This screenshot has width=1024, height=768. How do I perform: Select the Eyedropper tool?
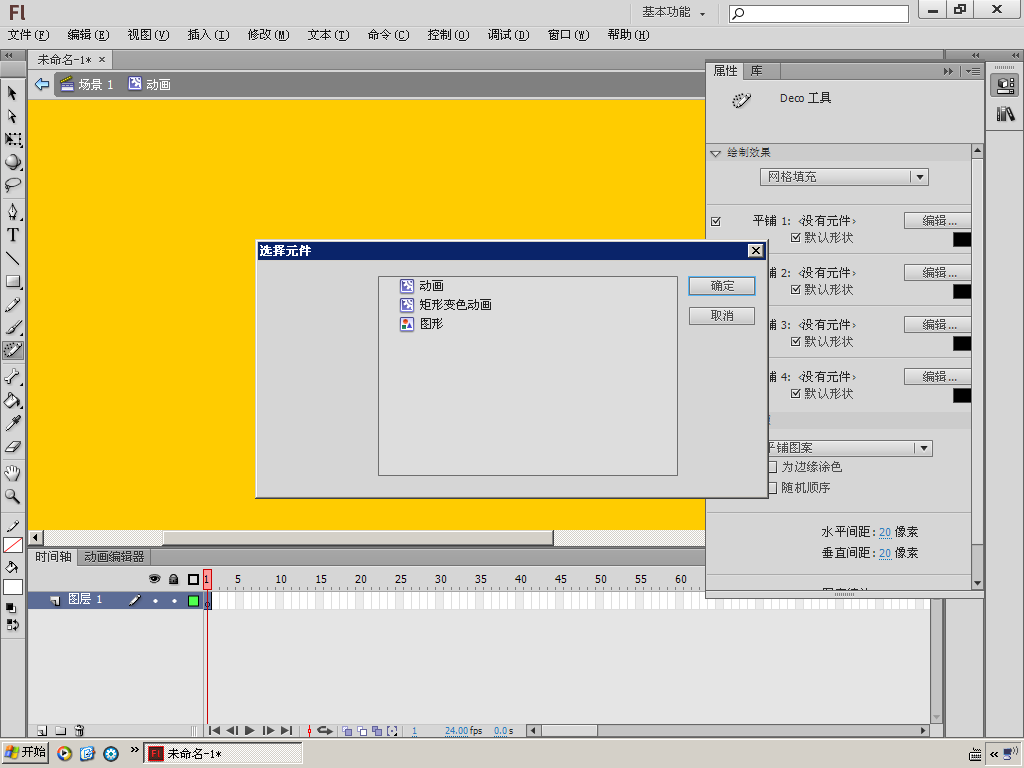(12, 423)
